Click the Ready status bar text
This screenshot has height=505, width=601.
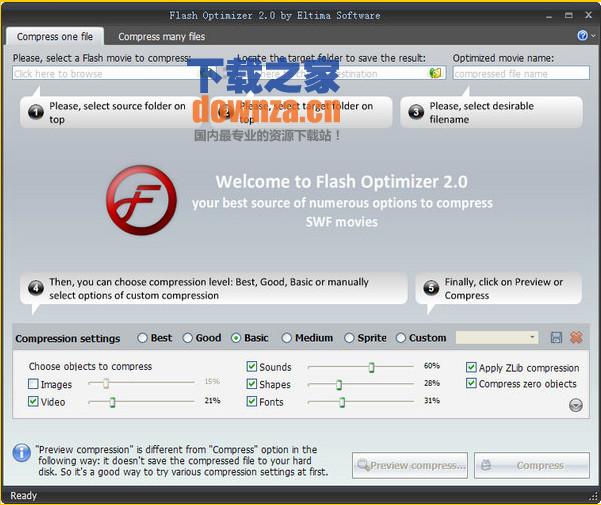(23, 495)
